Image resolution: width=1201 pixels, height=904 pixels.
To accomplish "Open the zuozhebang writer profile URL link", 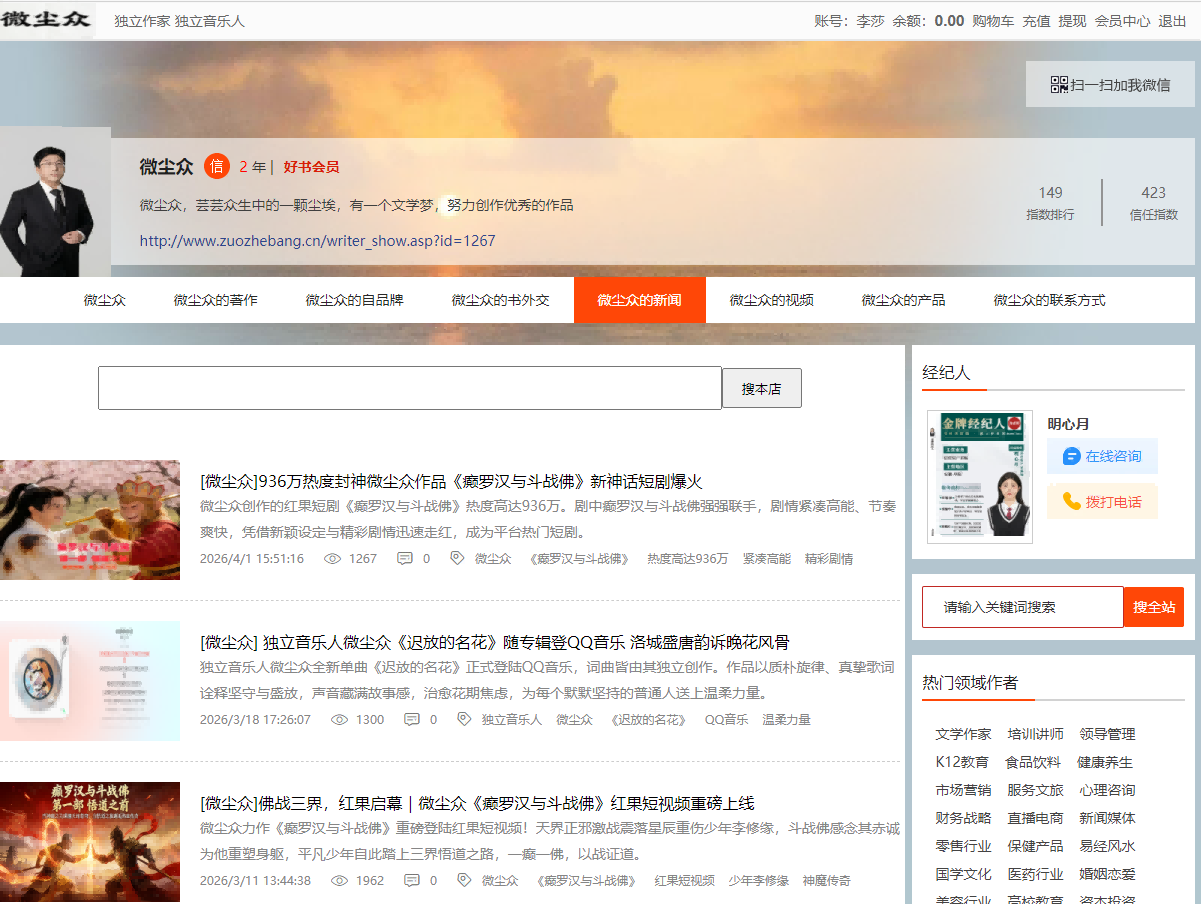I will point(317,241).
